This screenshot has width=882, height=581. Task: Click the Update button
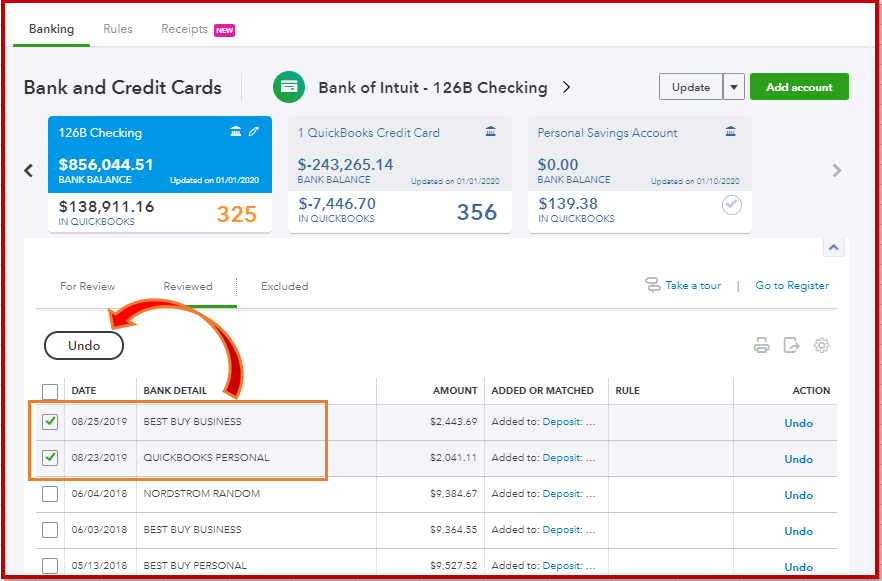tap(691, 87)
